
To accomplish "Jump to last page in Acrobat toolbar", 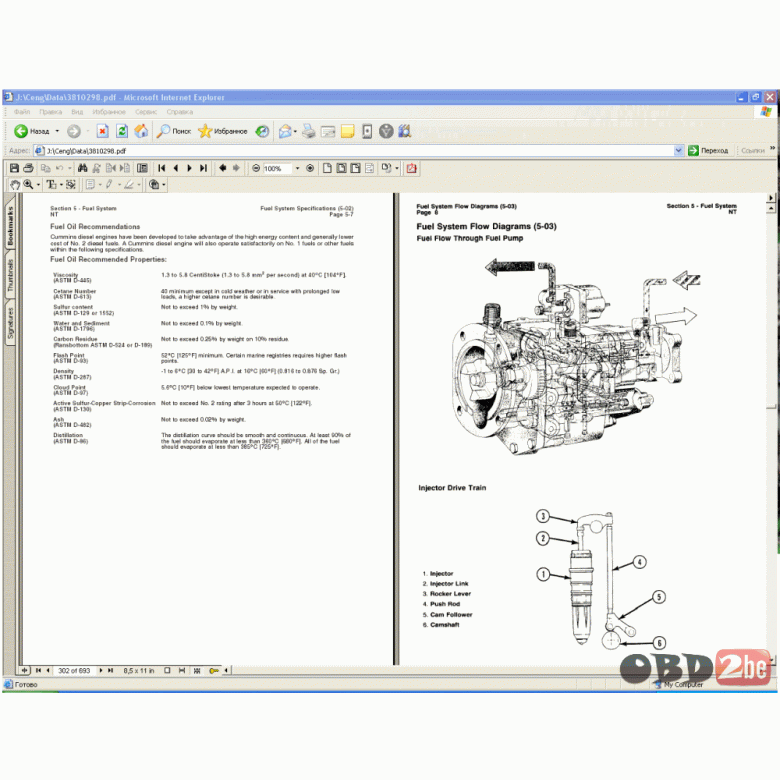I will tap(203, 168).
